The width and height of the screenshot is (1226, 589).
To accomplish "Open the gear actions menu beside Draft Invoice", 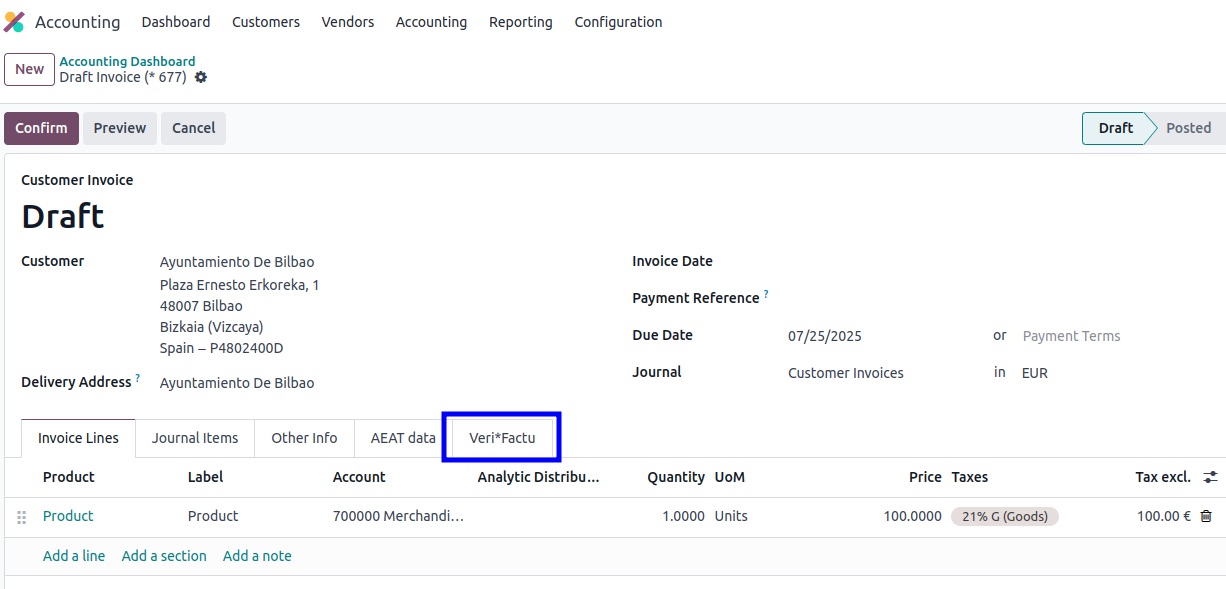I will [x=201, y=77].
